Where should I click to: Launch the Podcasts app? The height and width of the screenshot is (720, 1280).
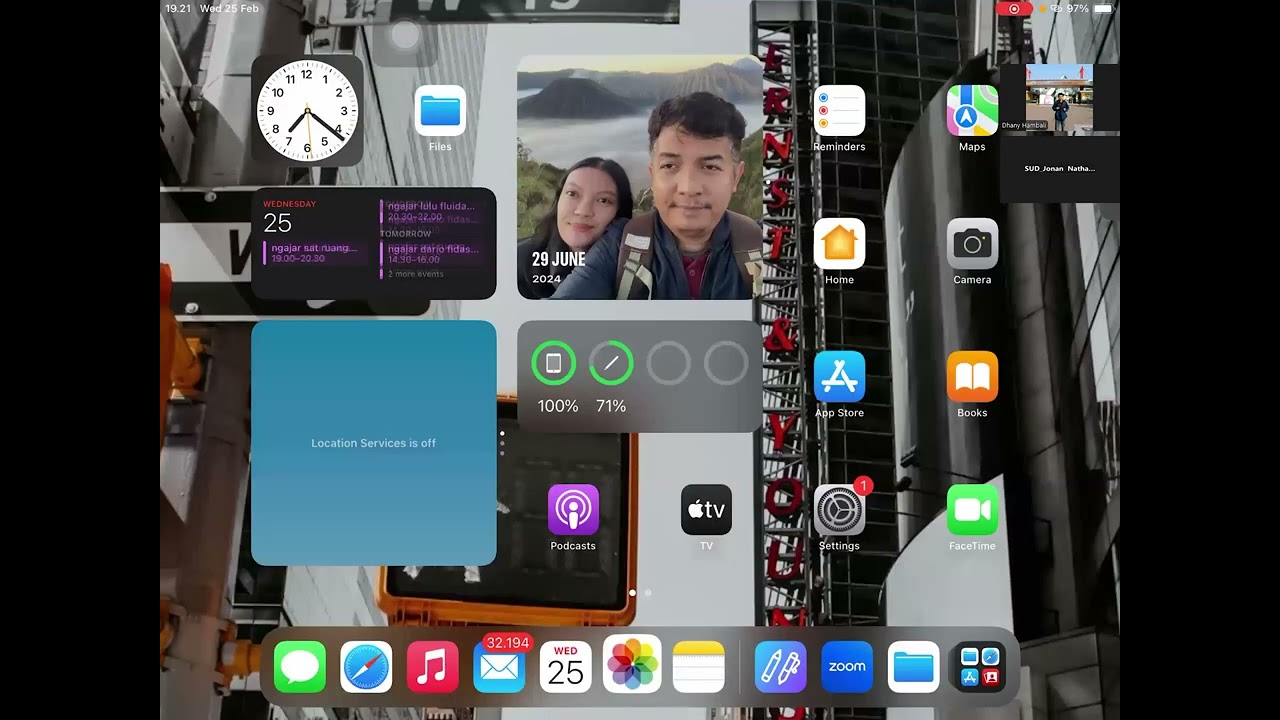pos(573,509)
